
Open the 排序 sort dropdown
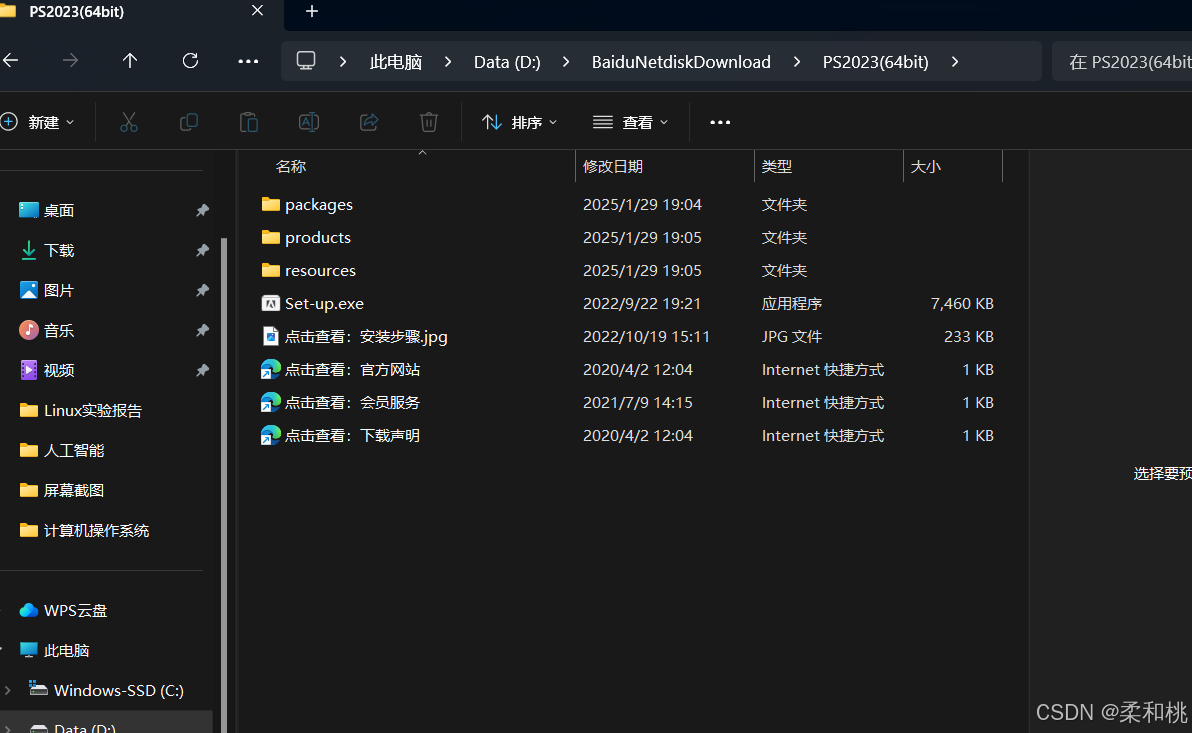(520, 122)
